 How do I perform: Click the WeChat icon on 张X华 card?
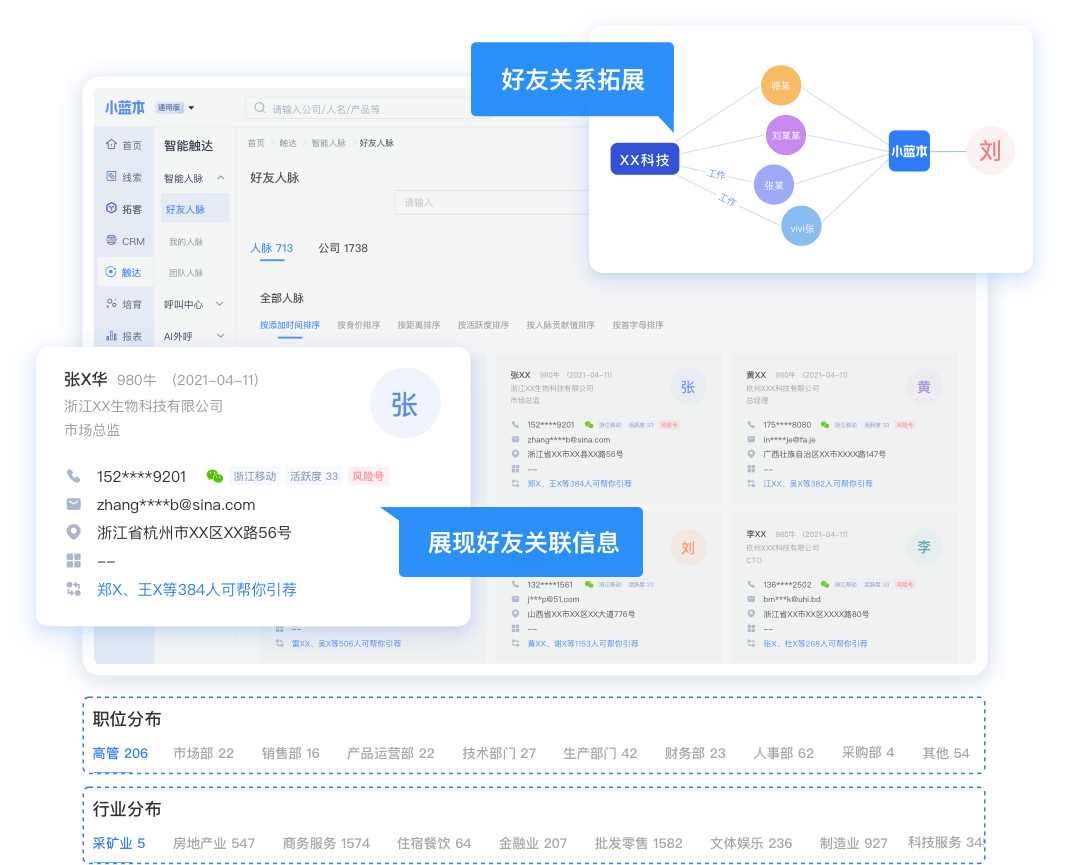(x=215, y=476)
